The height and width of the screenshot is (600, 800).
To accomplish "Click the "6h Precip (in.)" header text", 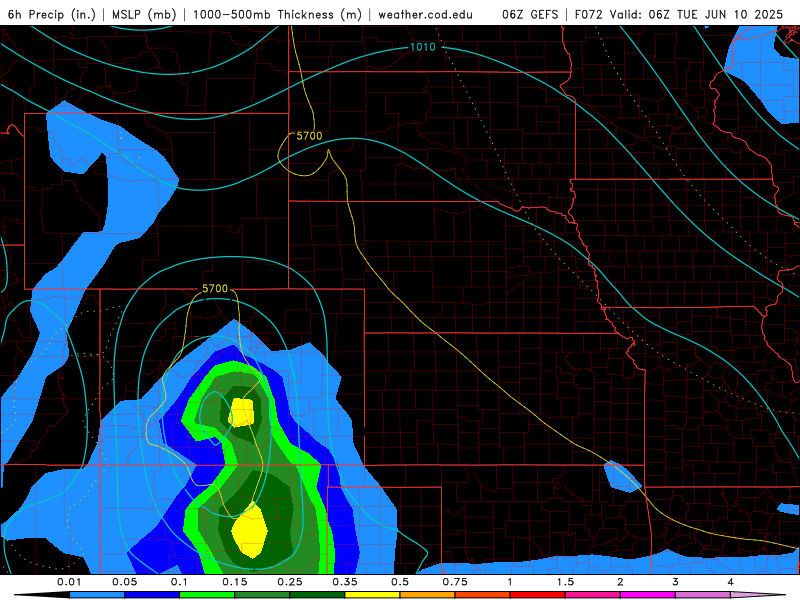I will [52, 14].
